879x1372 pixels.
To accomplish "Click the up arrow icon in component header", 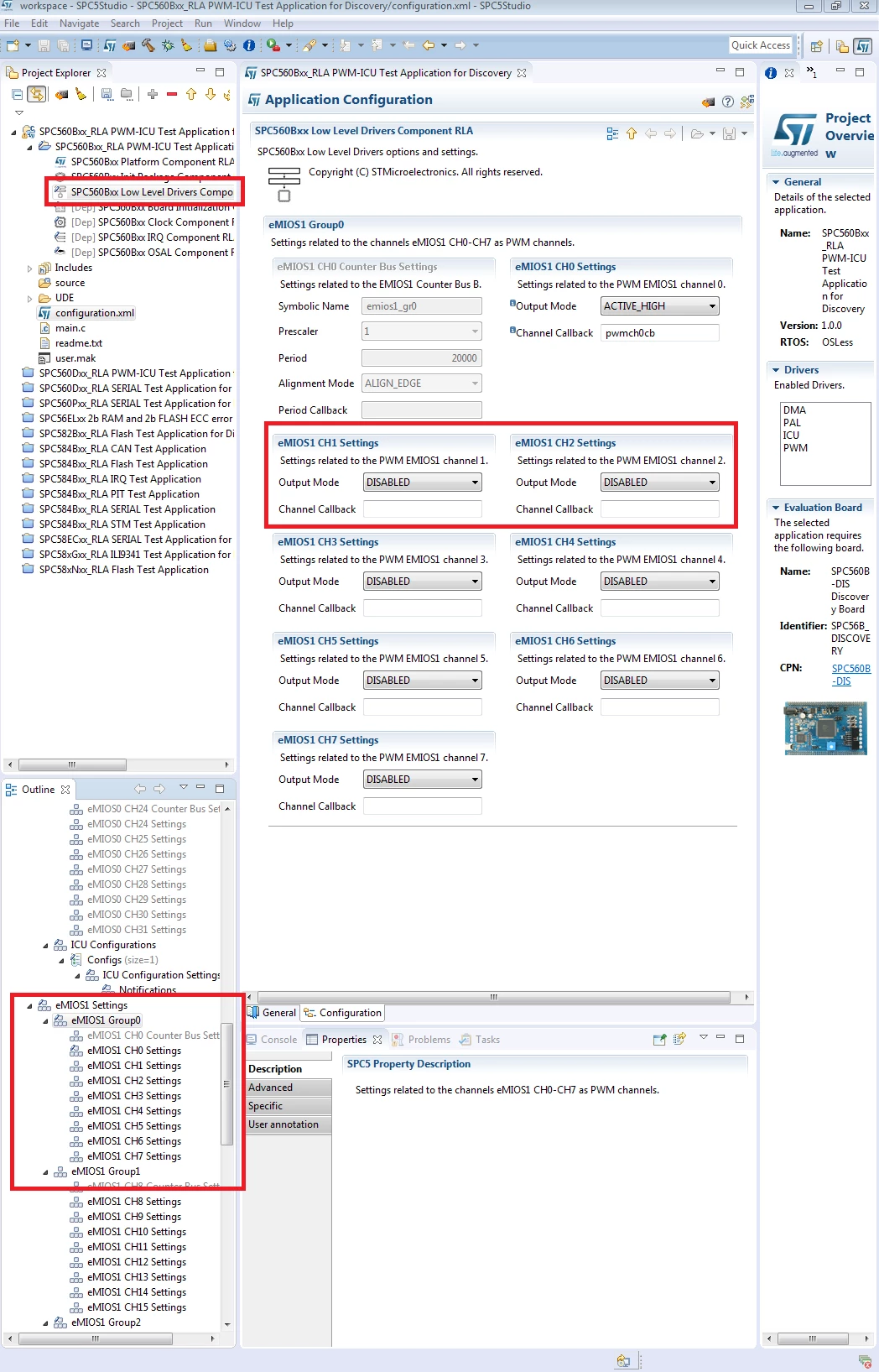I will click(x=632, y=133).
